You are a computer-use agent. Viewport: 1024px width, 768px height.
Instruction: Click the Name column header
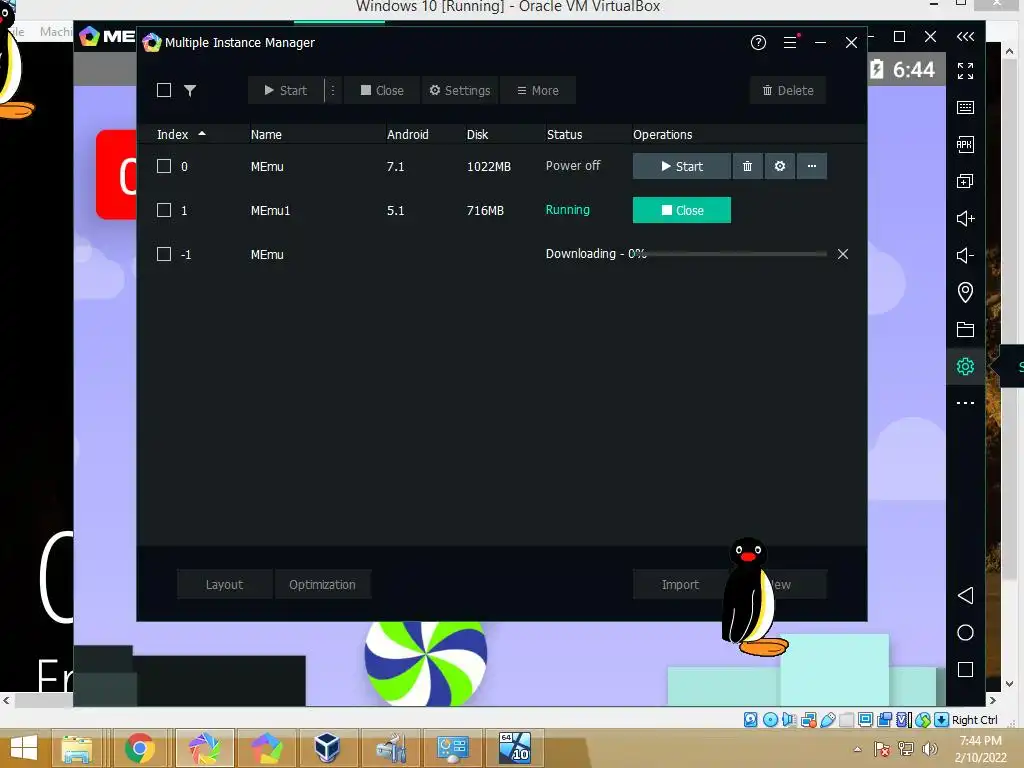[266, 135]
